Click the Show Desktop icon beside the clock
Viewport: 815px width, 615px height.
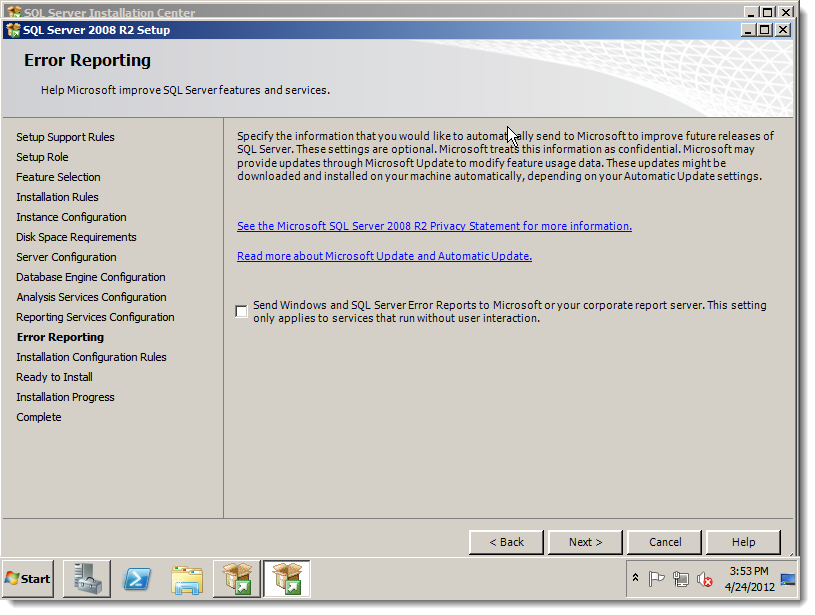[788, 579]
